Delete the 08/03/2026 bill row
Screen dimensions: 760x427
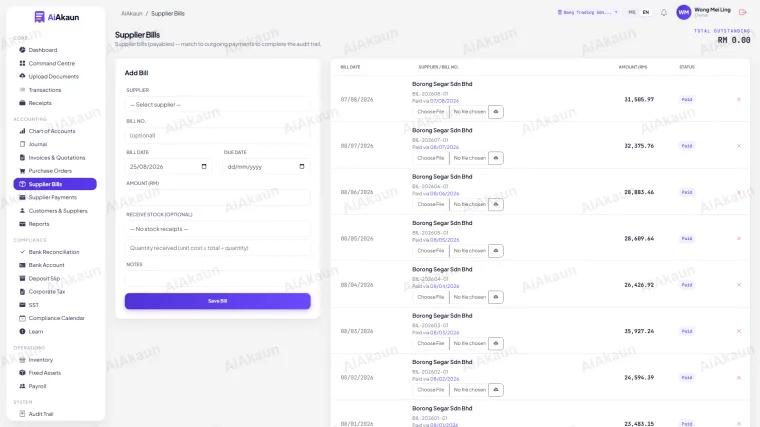coord(739,331)
